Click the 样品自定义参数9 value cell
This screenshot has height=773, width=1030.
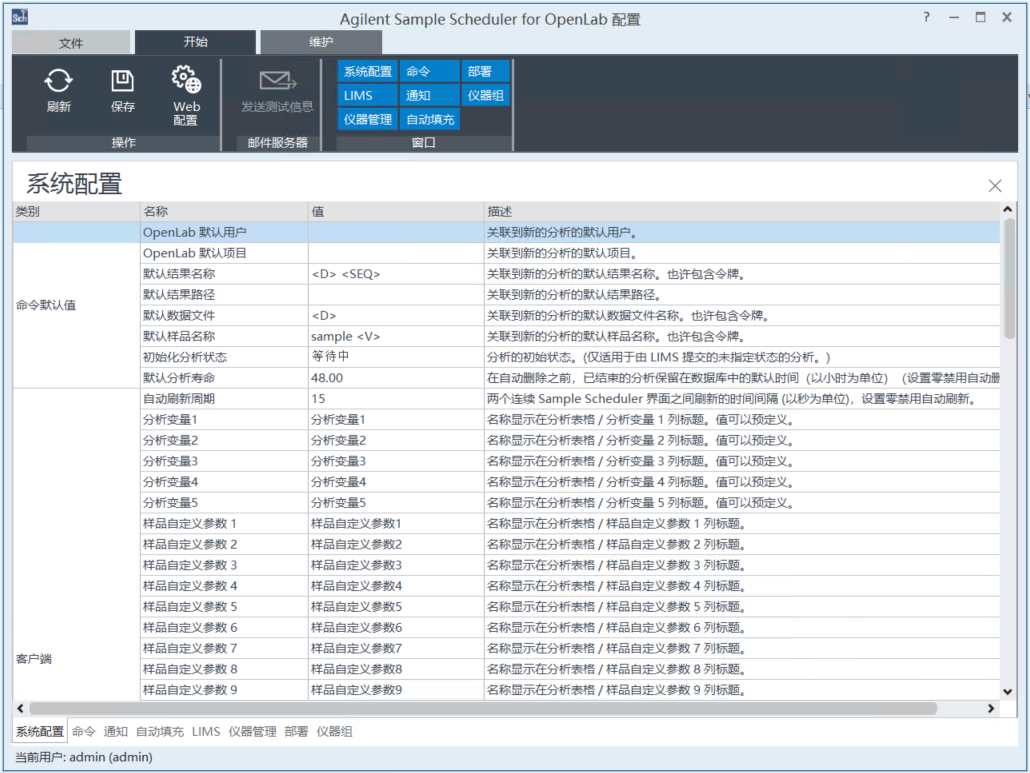click(x=396, y=690)
